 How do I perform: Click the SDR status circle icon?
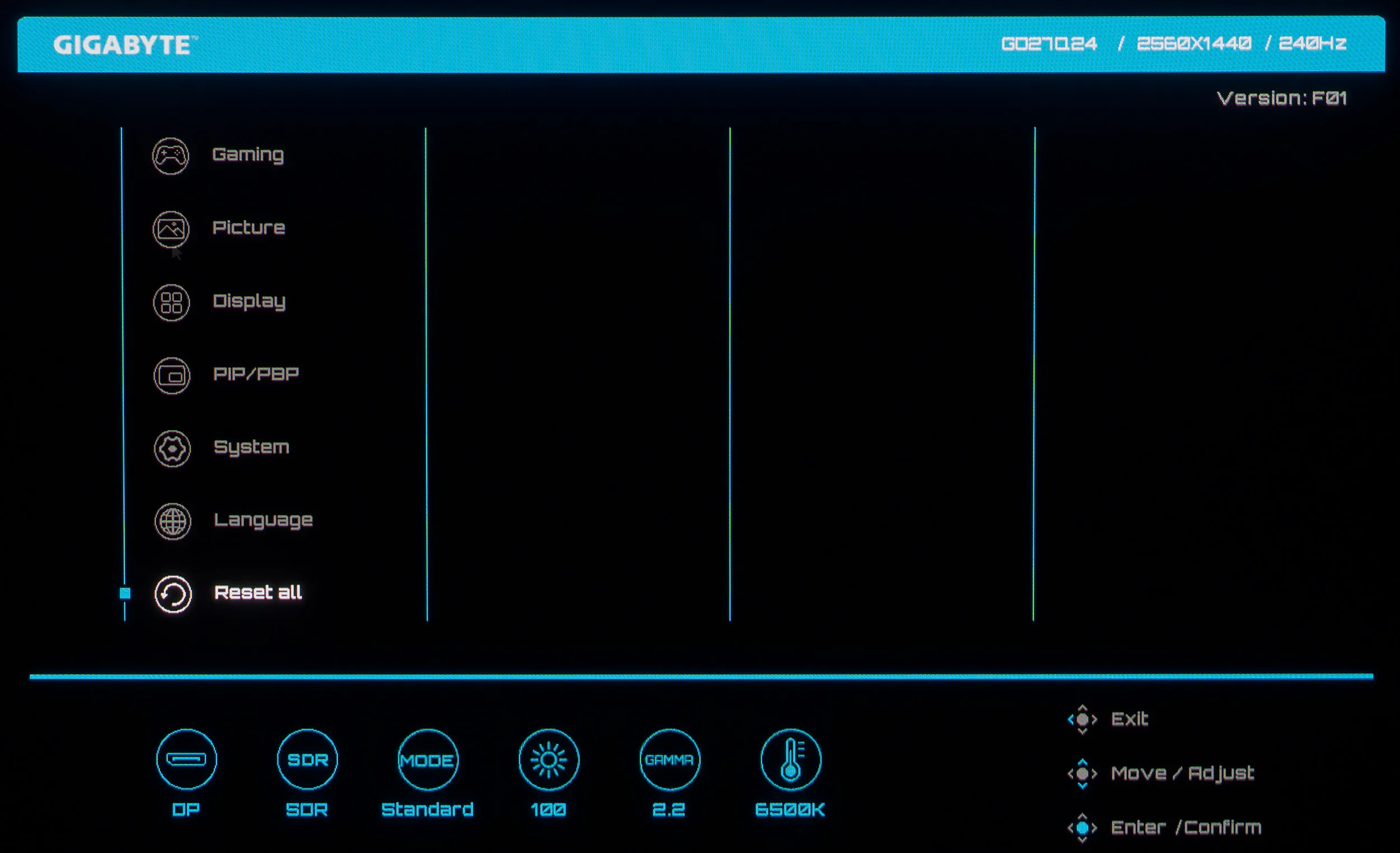307,760
